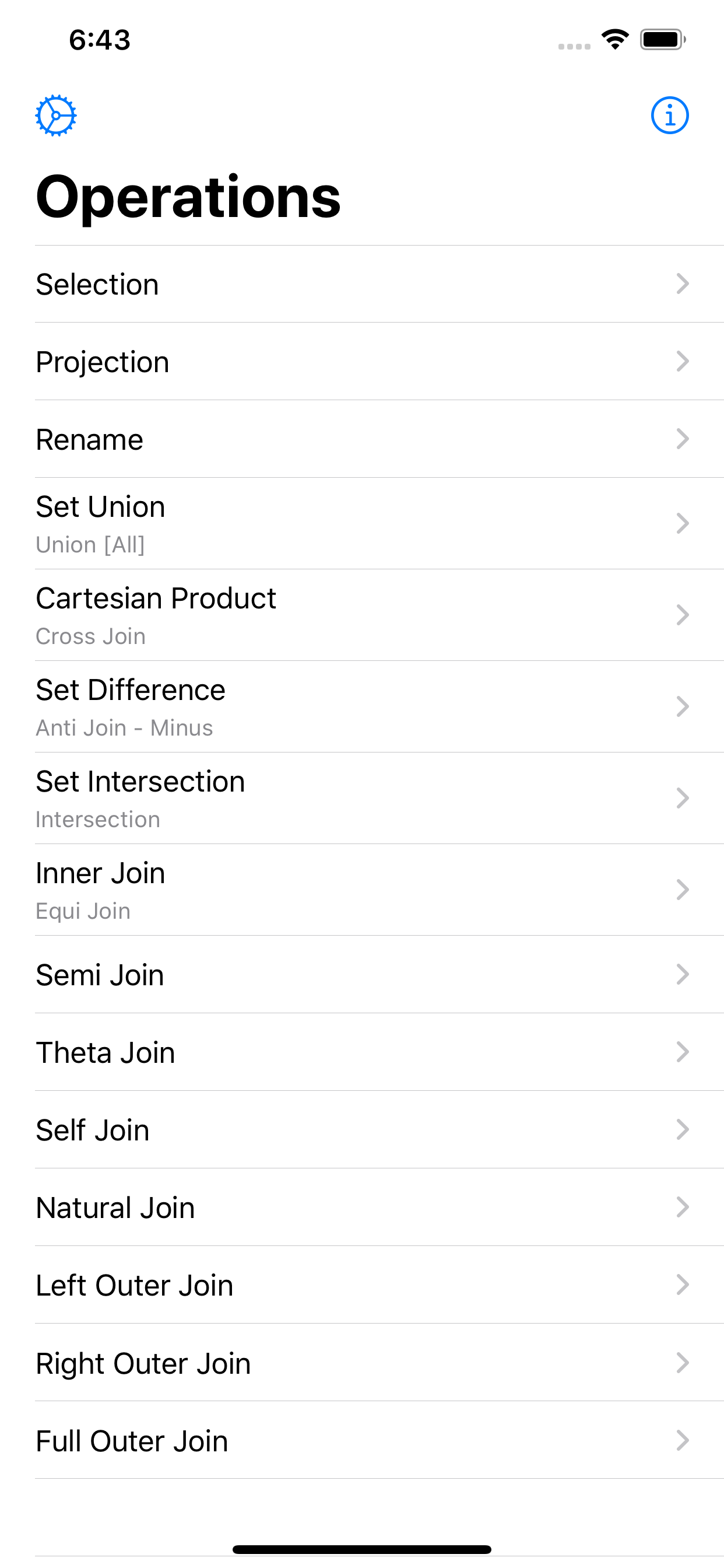Tap the info circle icon

[669, 115]
